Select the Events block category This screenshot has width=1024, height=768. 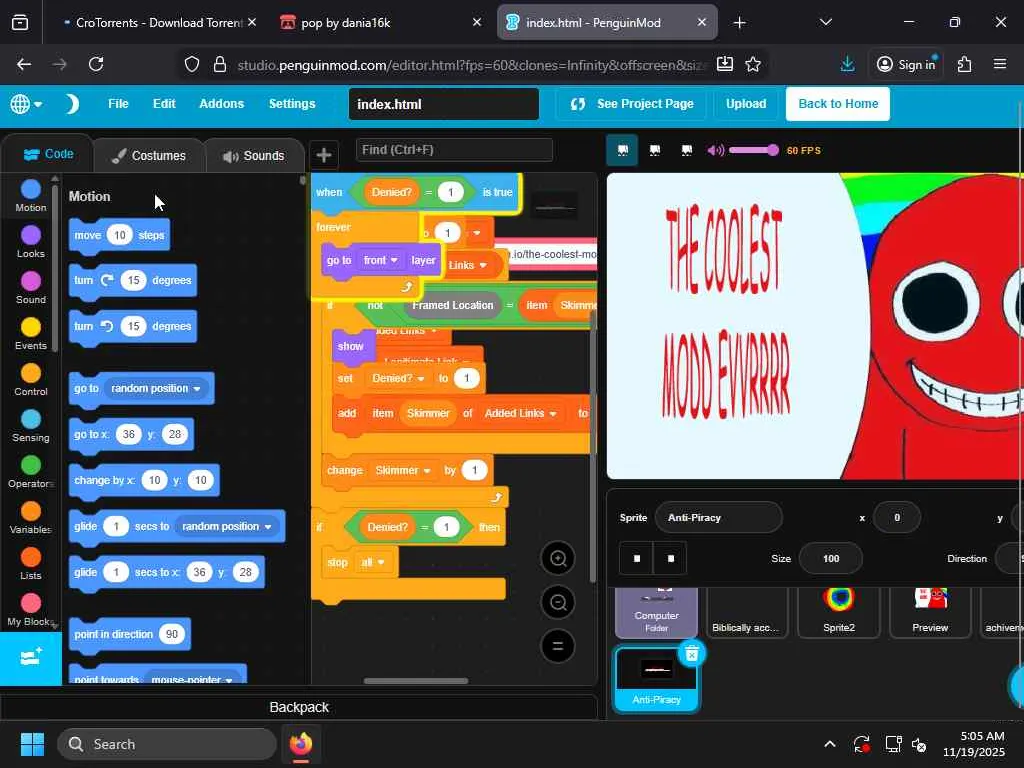[x=31, y=334]
